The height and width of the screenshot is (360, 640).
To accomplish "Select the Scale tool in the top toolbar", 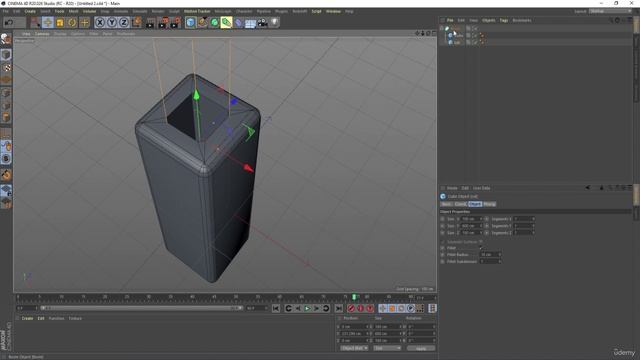I will (x=60, y=22).
